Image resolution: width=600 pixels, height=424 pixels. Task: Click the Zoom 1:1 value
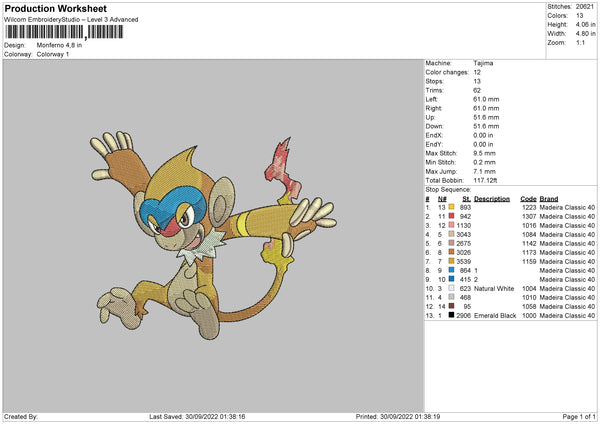click(581, 44)
